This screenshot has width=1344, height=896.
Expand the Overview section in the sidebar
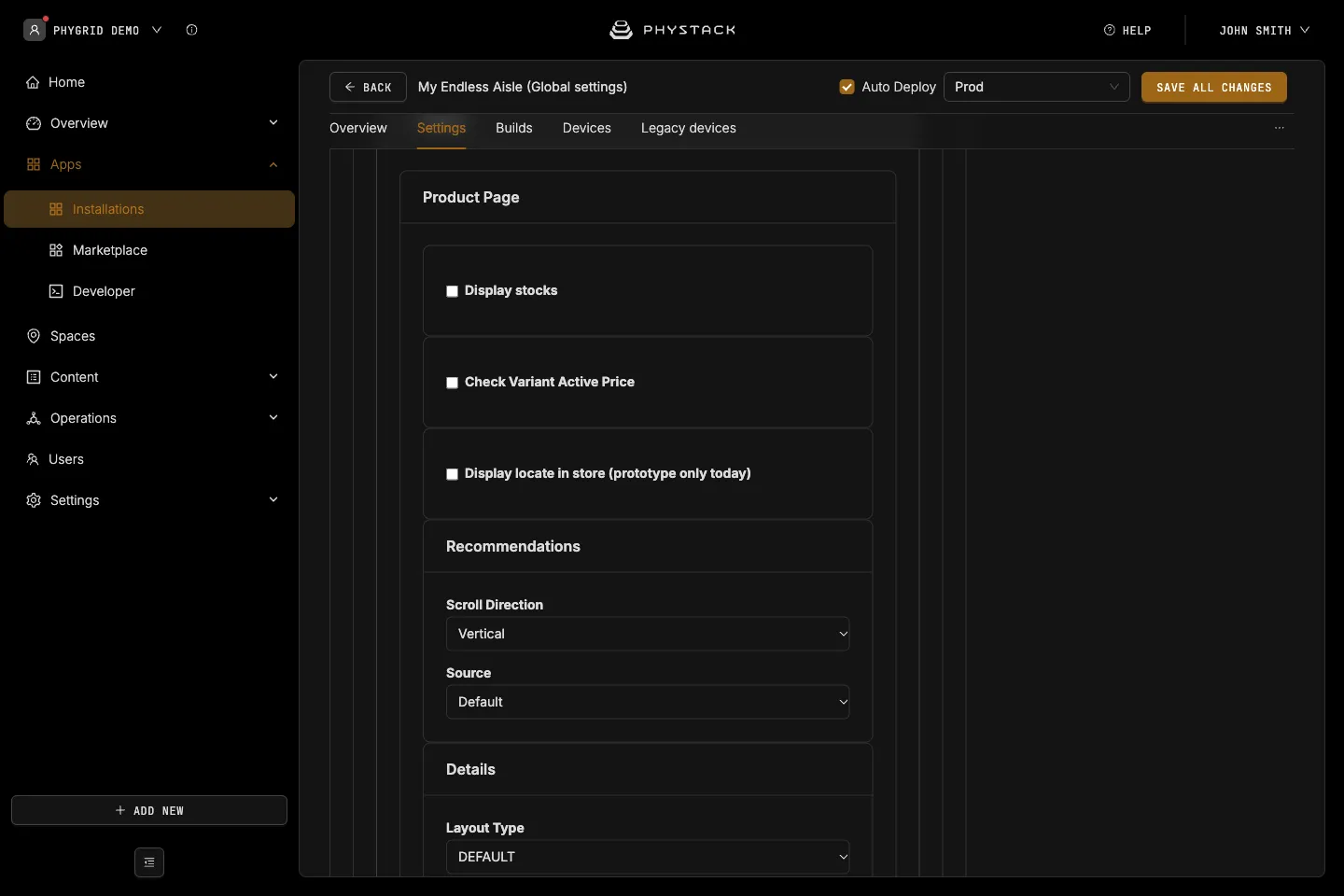pos(273,123)
